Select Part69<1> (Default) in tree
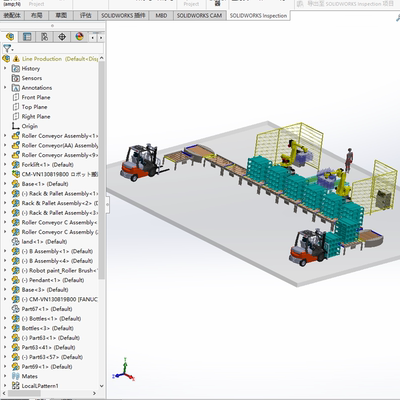 (47, 367)
